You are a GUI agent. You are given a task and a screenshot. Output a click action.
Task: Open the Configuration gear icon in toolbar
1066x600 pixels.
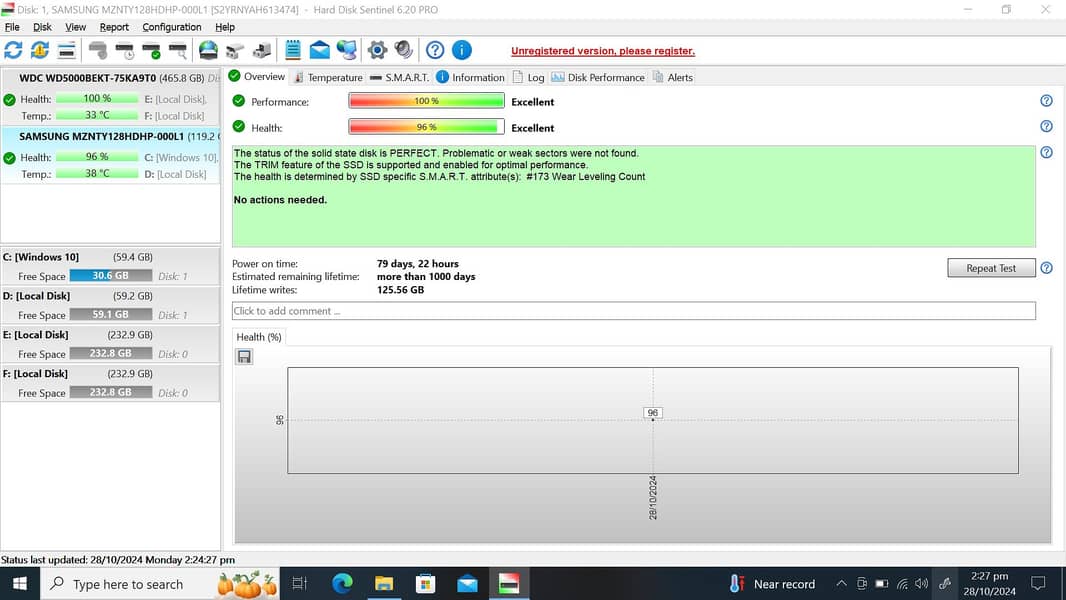(x=377, y=50)
